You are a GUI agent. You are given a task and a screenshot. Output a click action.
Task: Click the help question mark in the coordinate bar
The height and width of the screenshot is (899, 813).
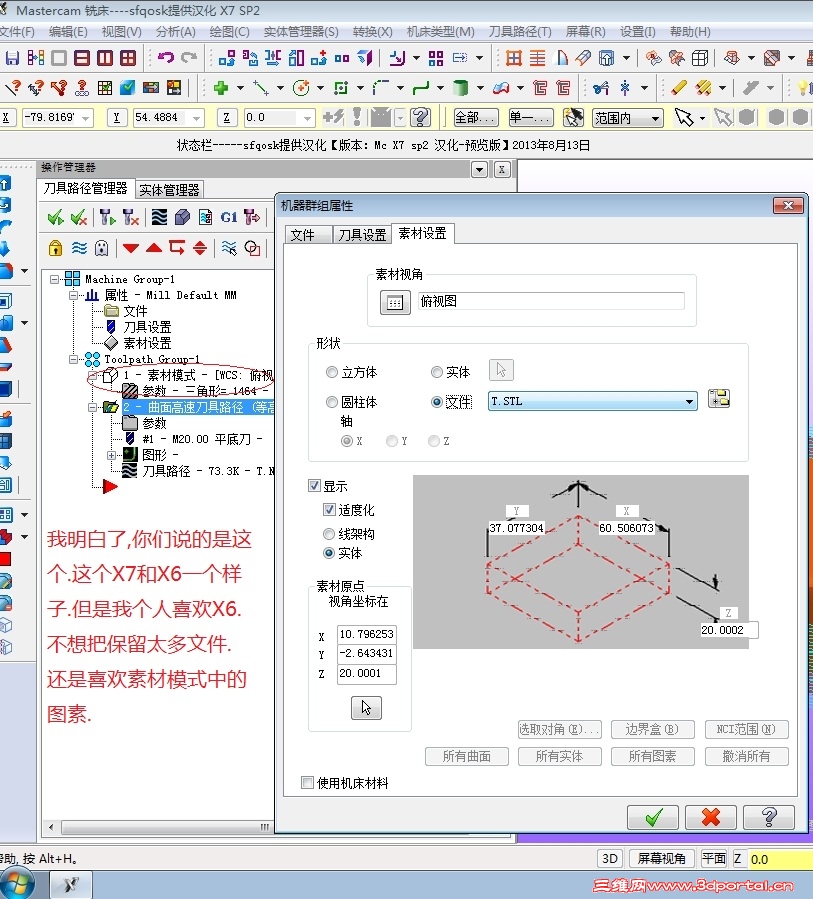[x=421, y=118]
